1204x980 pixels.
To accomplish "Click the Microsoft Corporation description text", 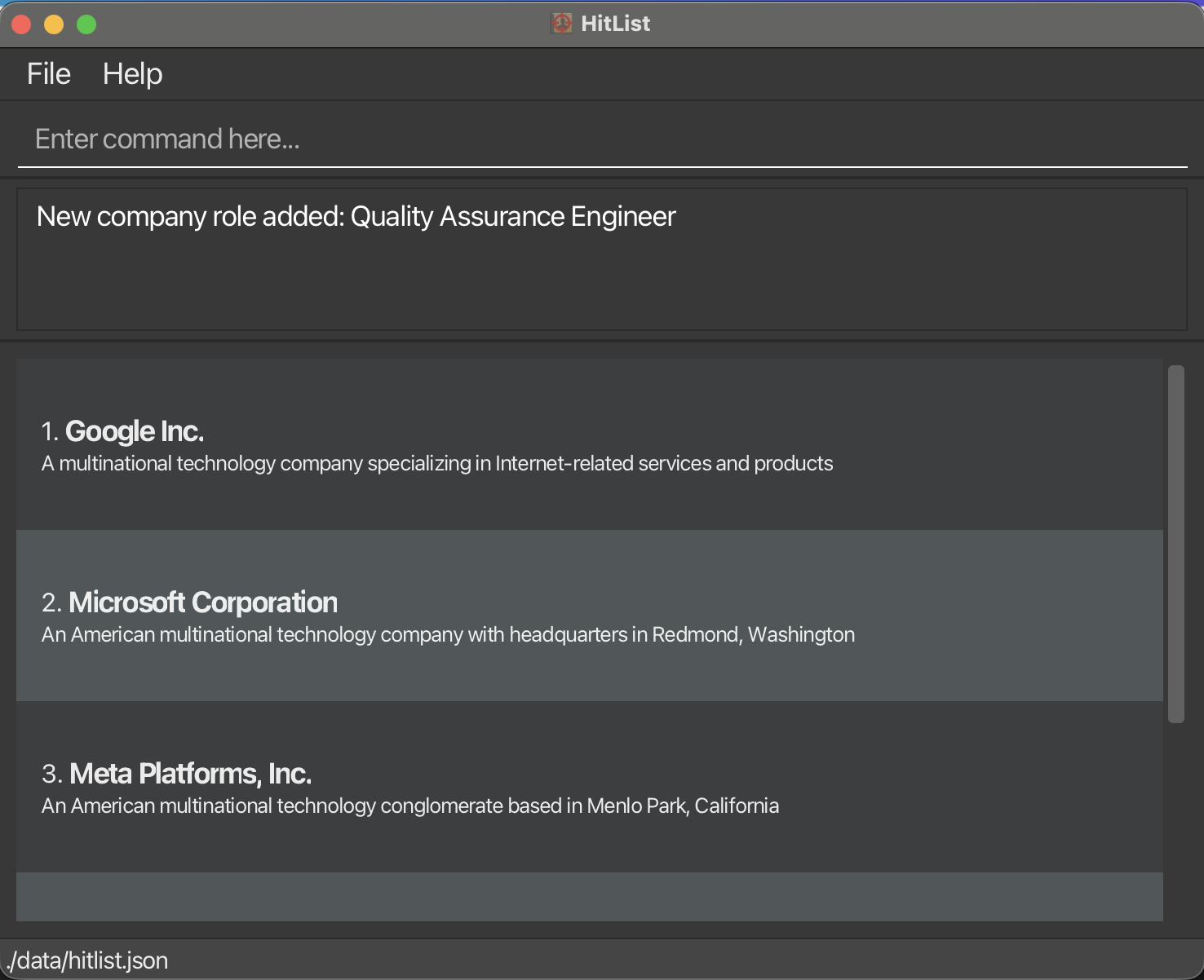I will point(447,634).
